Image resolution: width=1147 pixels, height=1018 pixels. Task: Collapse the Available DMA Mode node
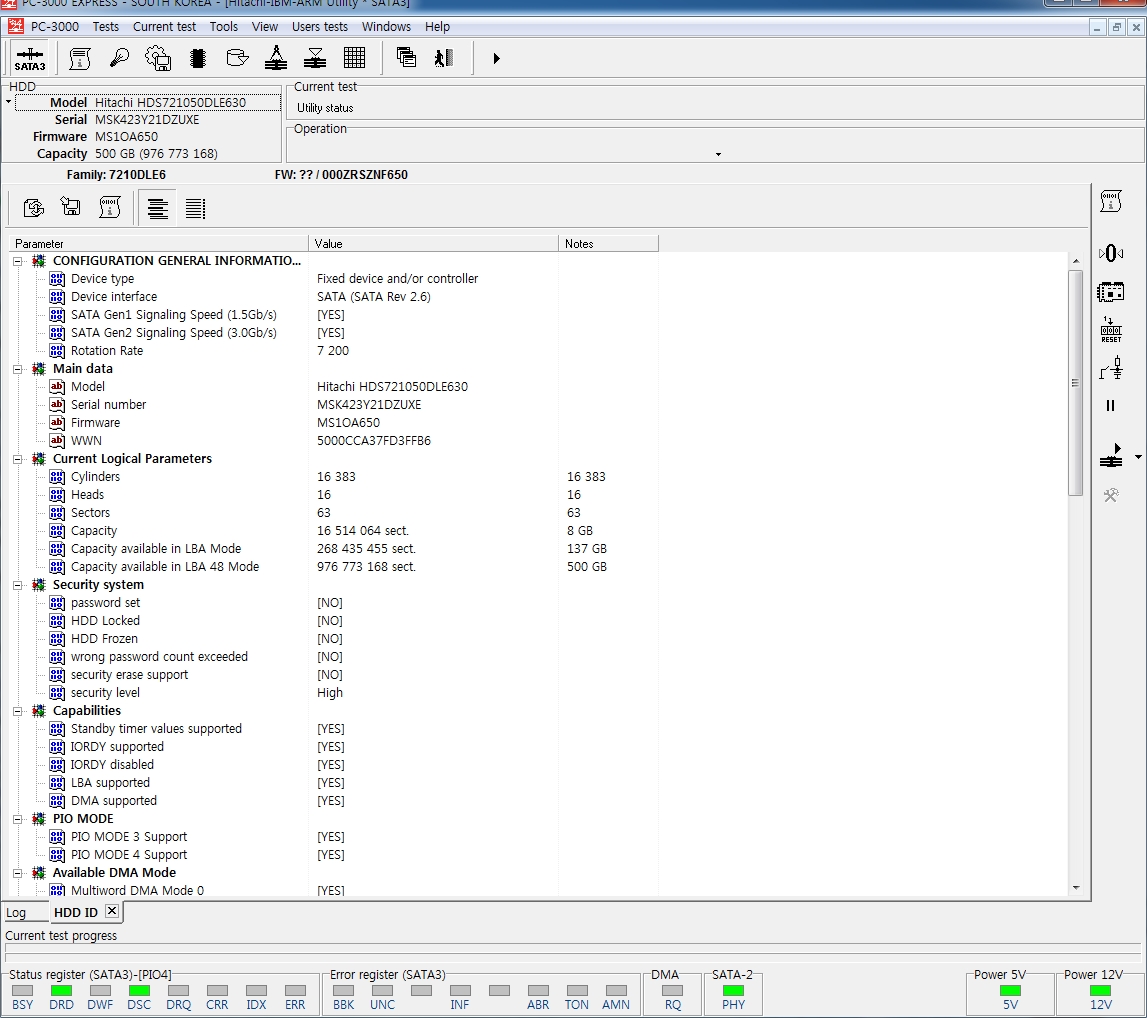point(18,873)
